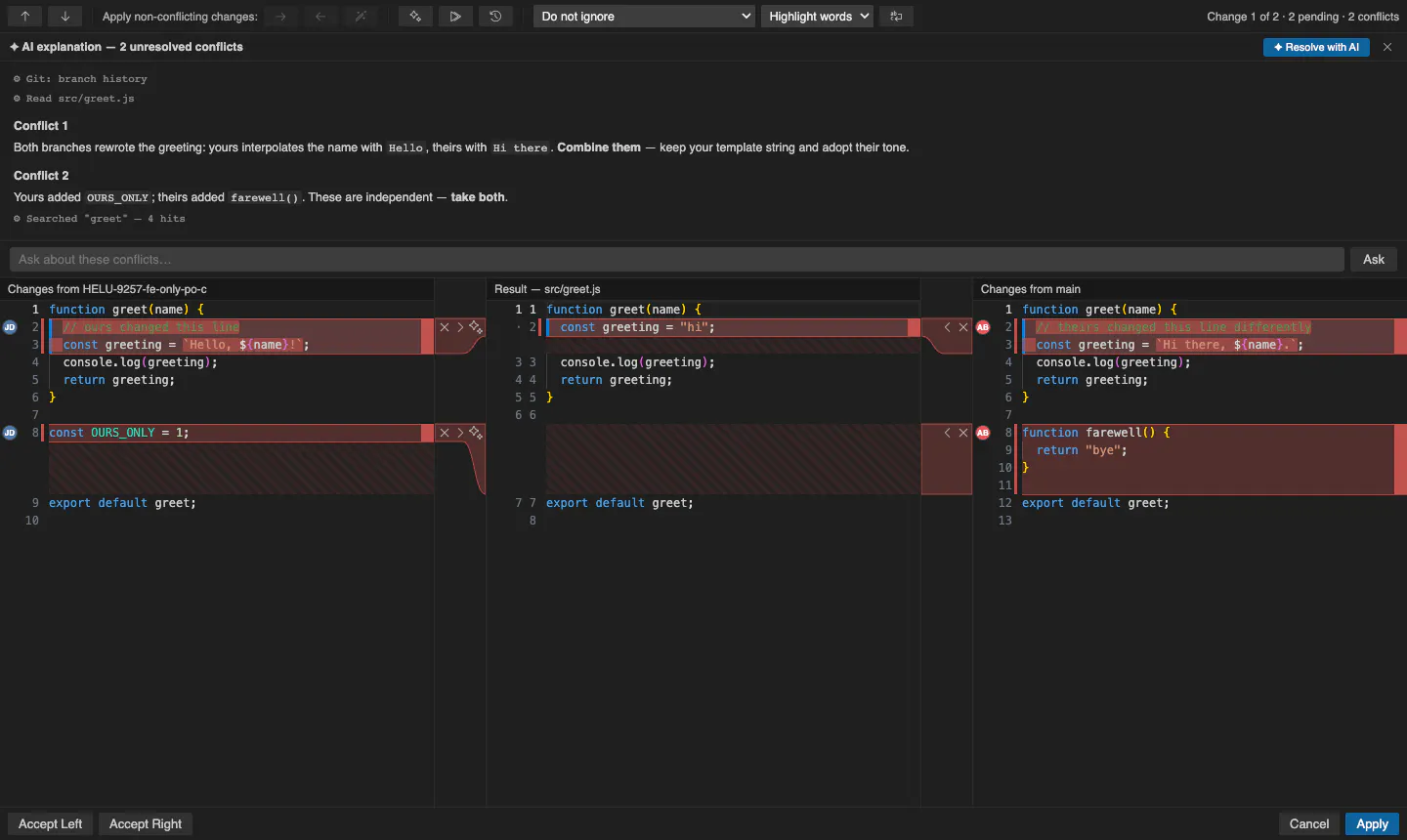Viewport: 1407px width, 840px height.
Task: Click the "Combine them" recommendation text
Action: pyautogui.click(x=599, y=147)
